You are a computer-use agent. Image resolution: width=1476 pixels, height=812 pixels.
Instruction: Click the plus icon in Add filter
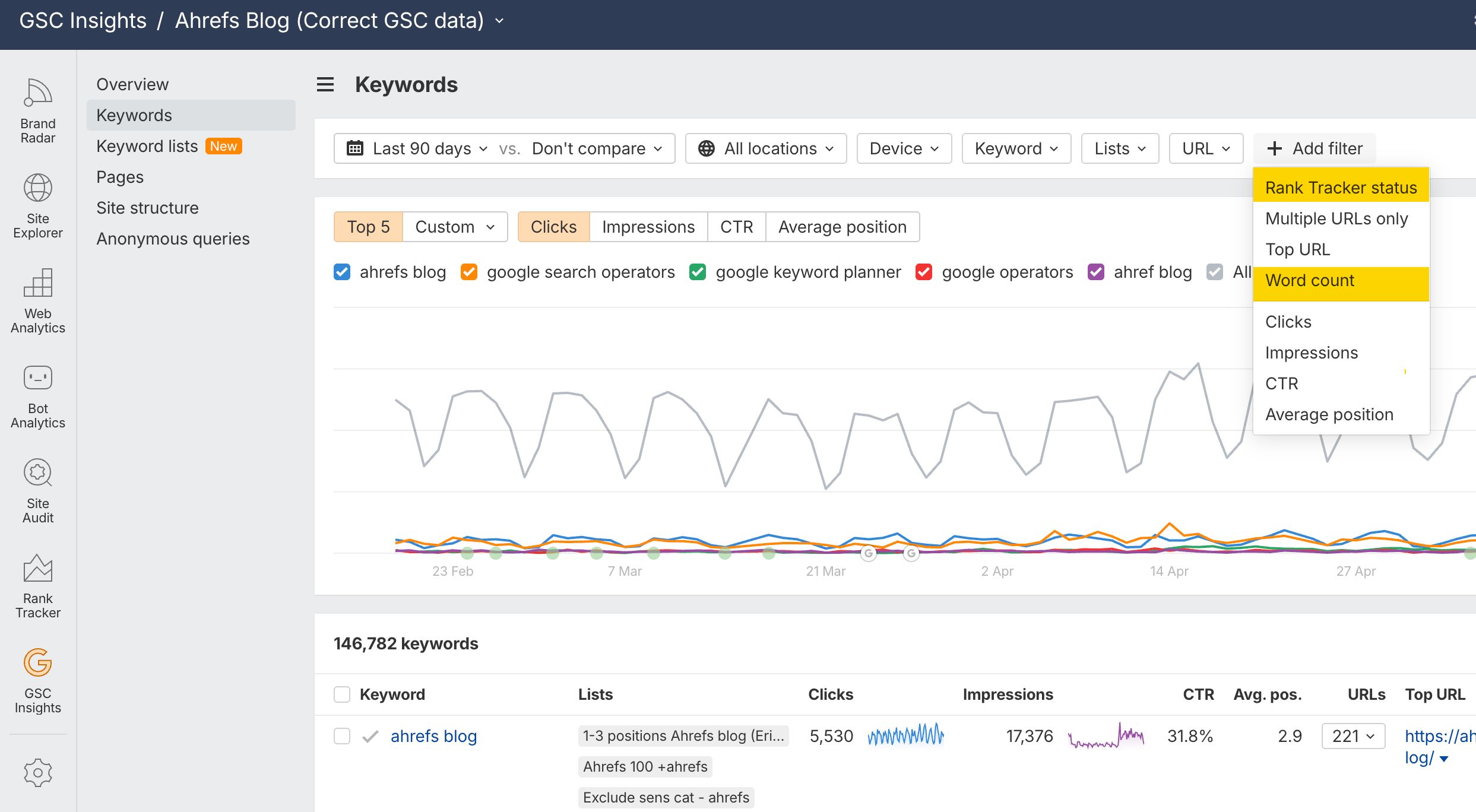click(x=1275, y=148)
